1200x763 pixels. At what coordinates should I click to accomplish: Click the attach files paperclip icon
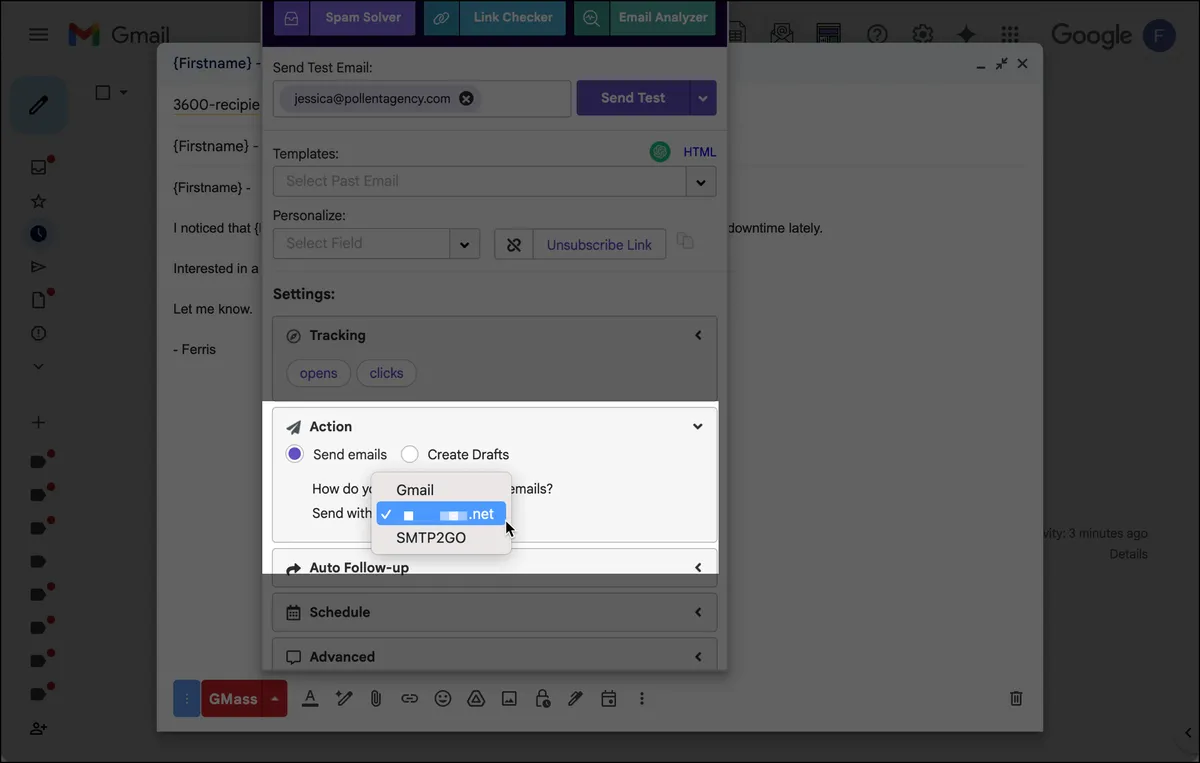376,698
